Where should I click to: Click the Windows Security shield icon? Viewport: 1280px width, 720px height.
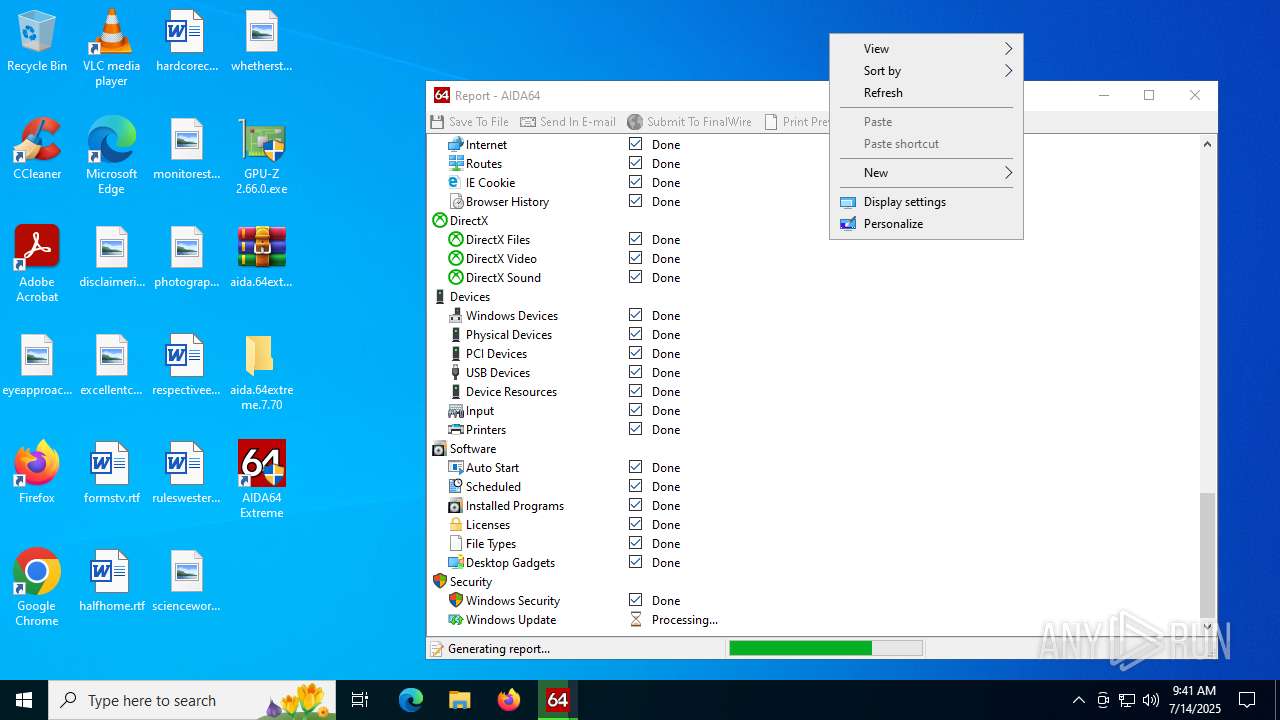point(456,601)
